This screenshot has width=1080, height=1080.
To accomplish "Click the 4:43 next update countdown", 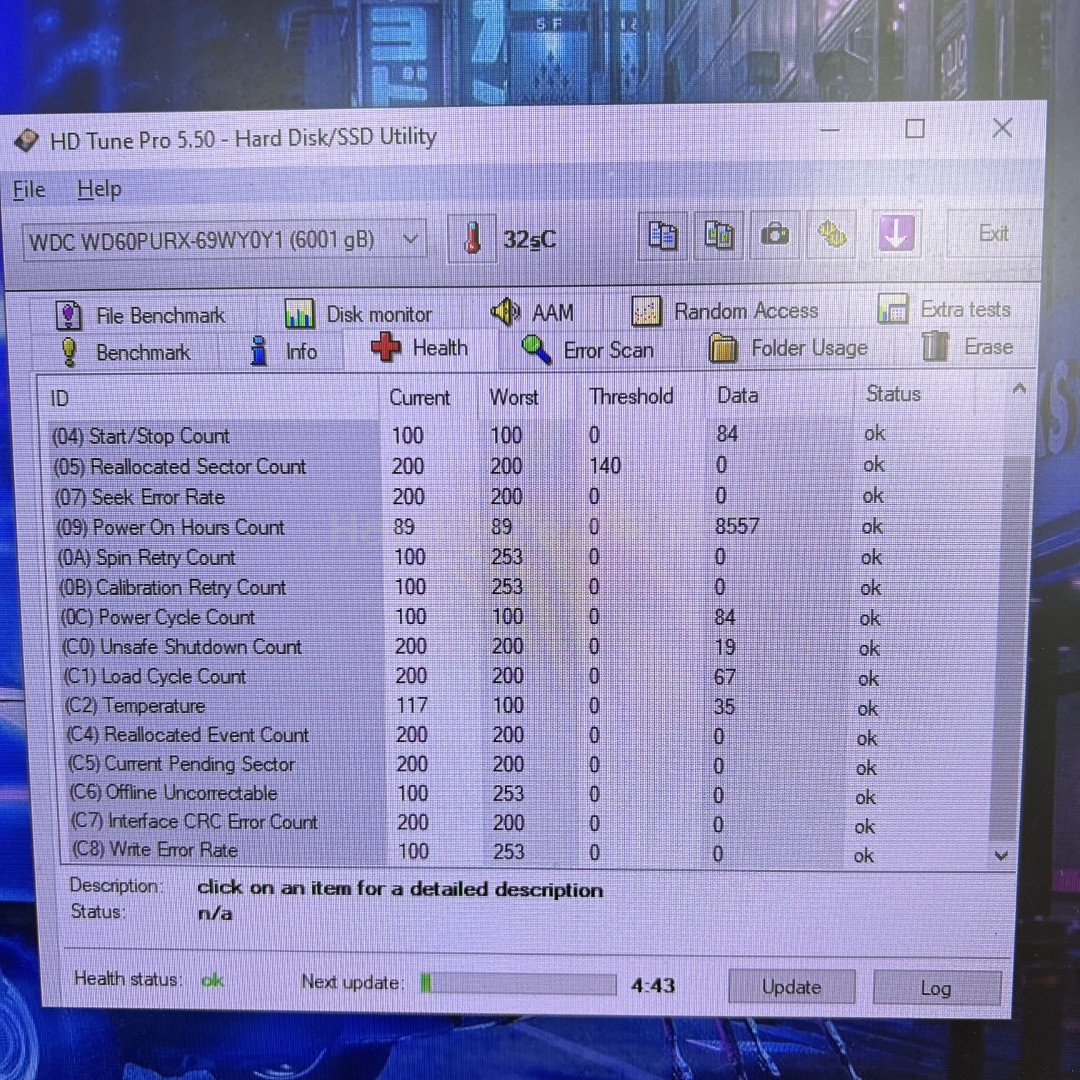I will (x=652, y=986).
